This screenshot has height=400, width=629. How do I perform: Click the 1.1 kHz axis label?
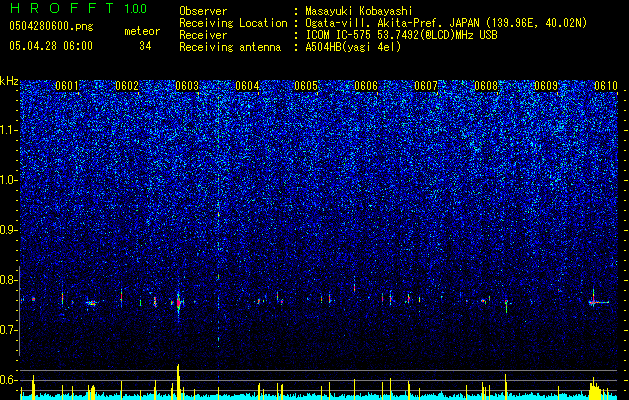tap(9, 130)
